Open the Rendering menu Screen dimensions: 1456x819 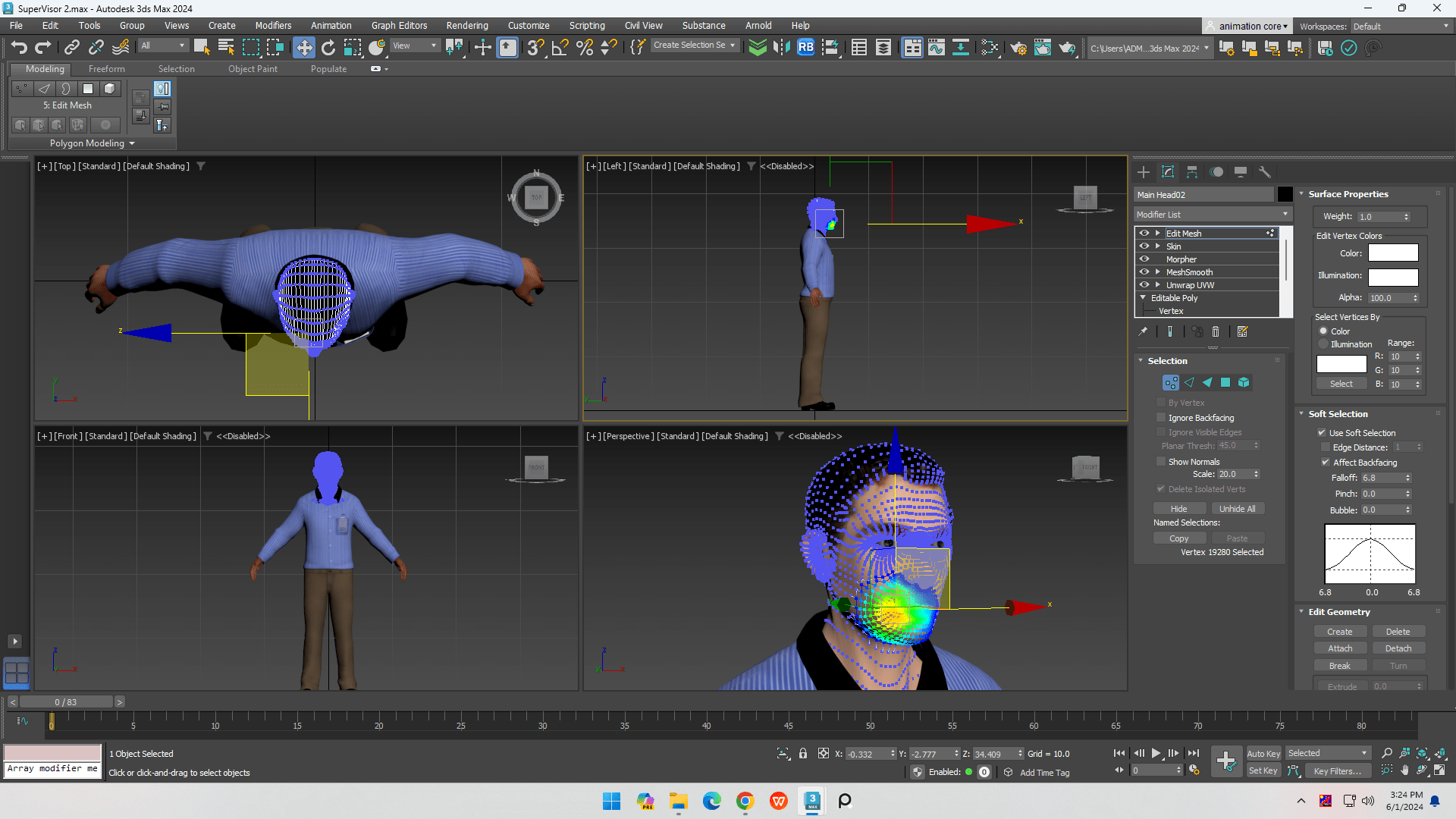coord(466,26)
